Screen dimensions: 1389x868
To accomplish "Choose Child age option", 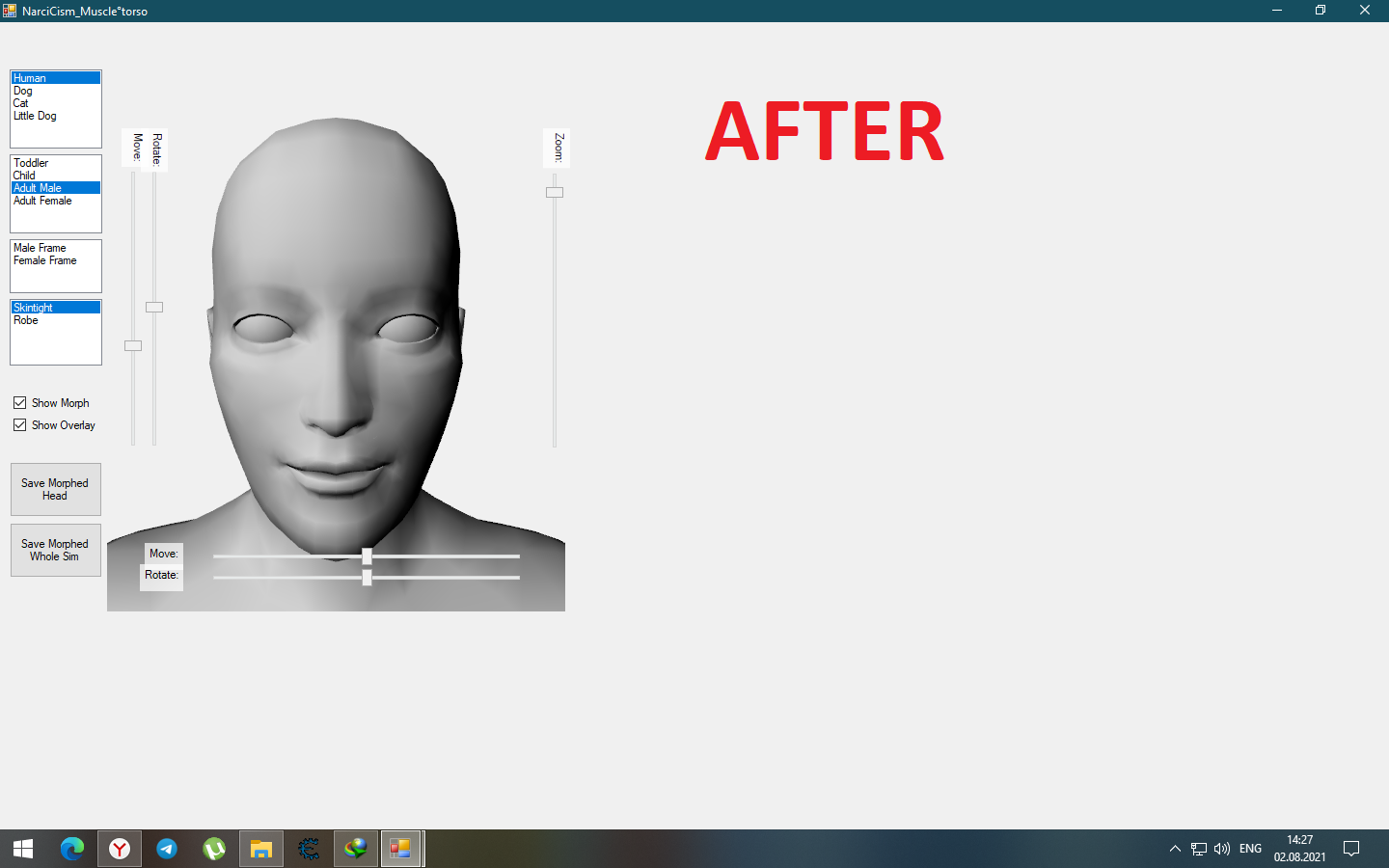I will tap(56, 176).
